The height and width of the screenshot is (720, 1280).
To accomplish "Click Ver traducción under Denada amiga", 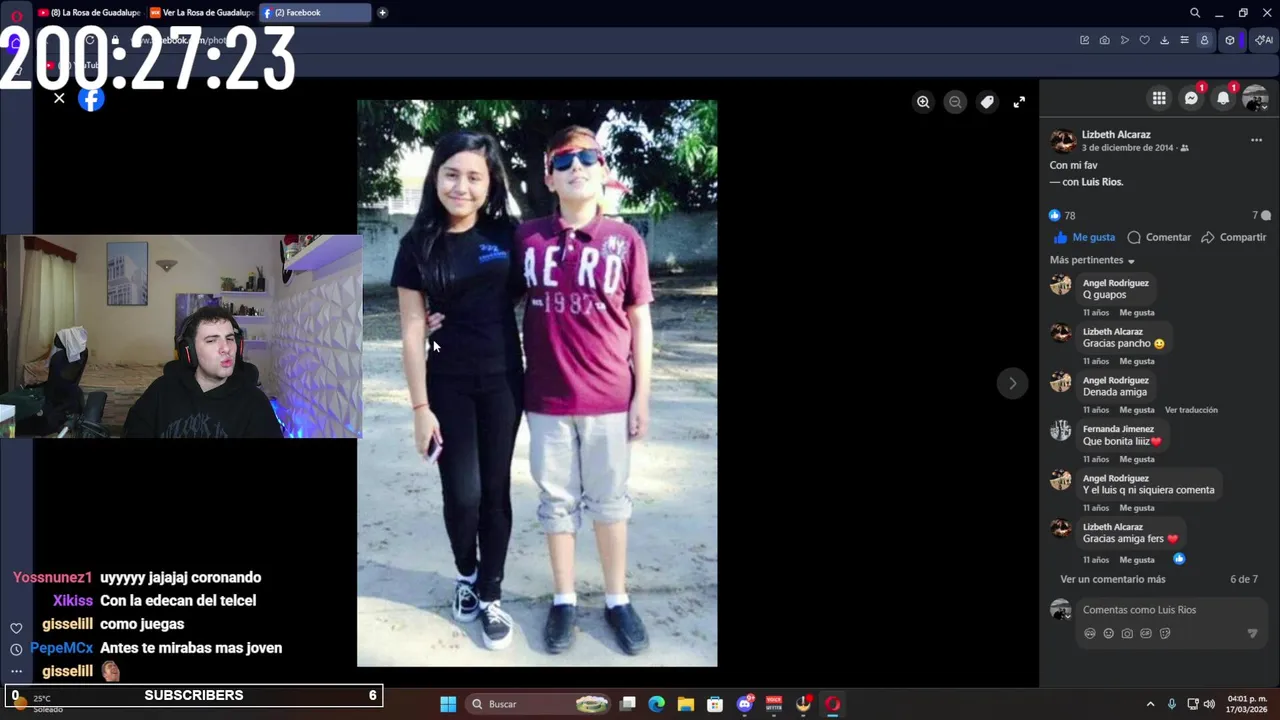I will (1191, 410).
